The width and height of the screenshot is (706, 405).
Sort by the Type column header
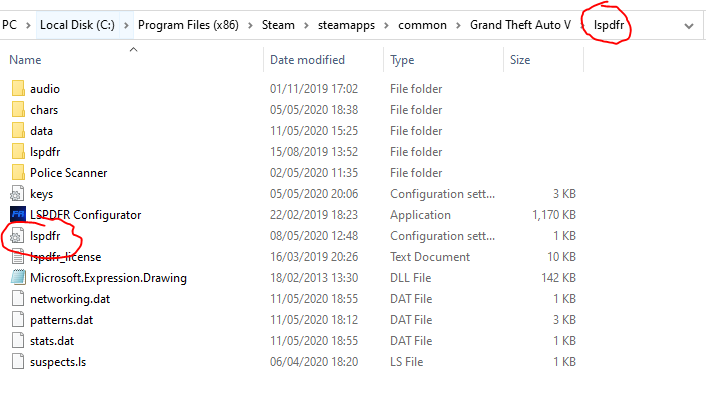tap(402, 60)
